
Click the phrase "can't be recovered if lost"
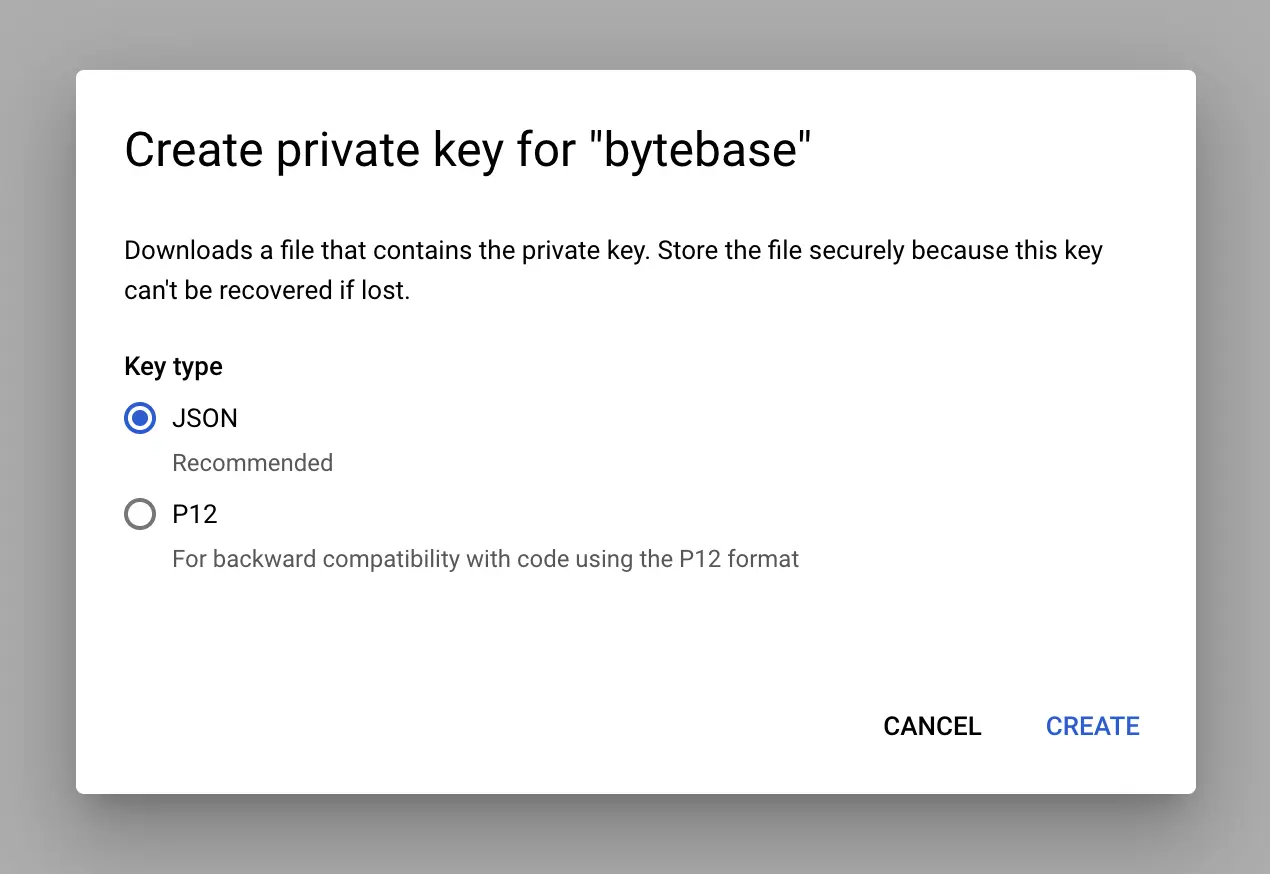click(x=267, y=292)
